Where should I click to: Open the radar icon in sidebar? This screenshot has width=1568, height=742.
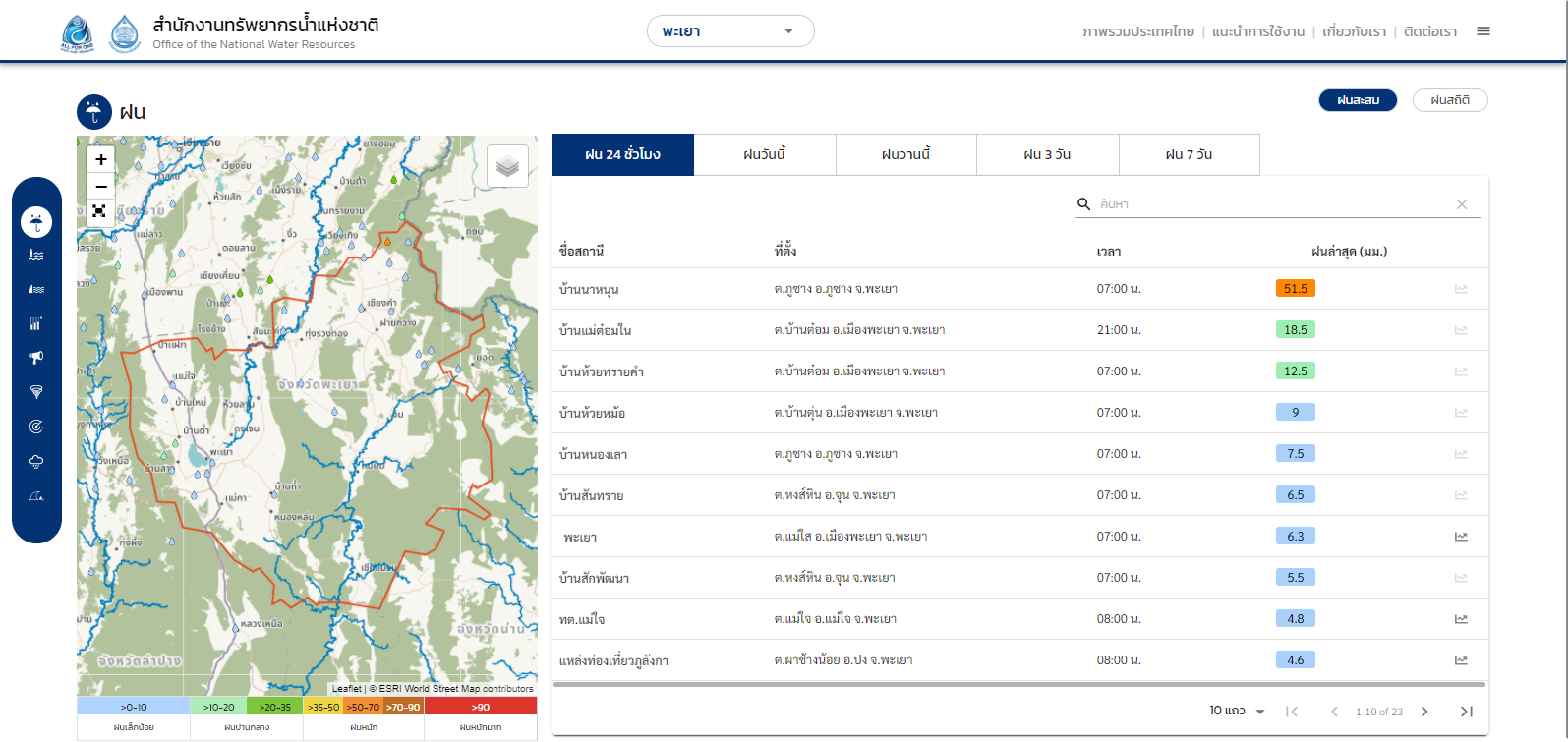(36, 427)
